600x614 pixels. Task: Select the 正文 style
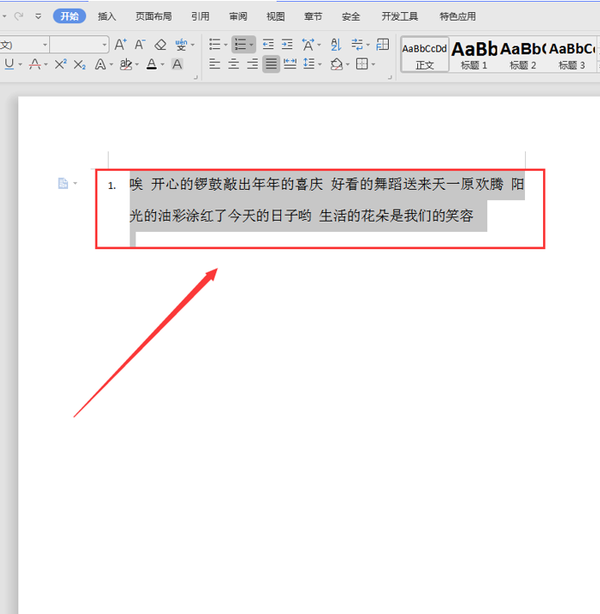click(x=425, y=54)
